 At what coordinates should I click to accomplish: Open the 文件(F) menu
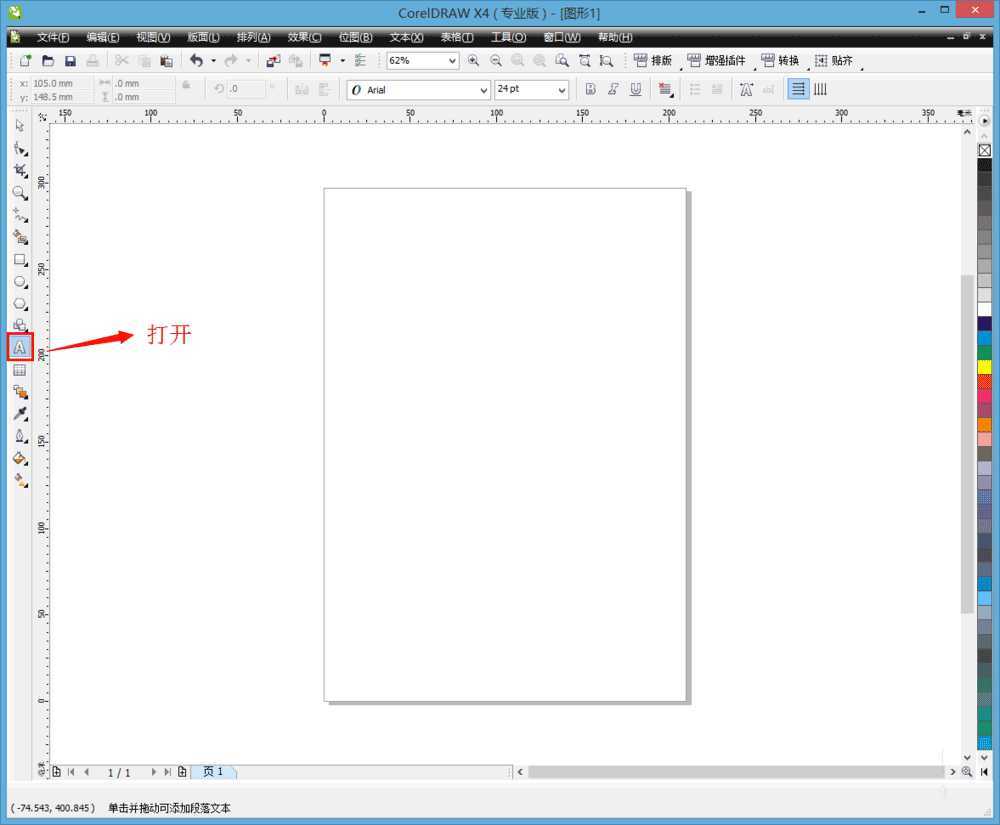click(53, 37)
